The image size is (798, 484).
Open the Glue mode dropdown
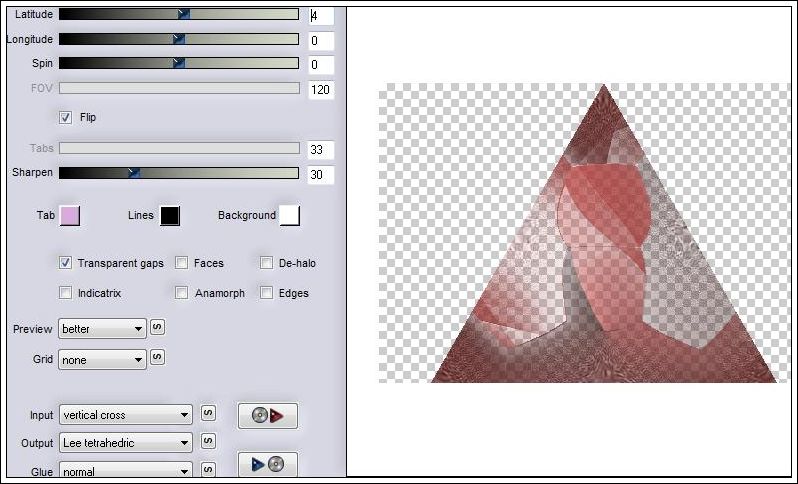point(126,471)
